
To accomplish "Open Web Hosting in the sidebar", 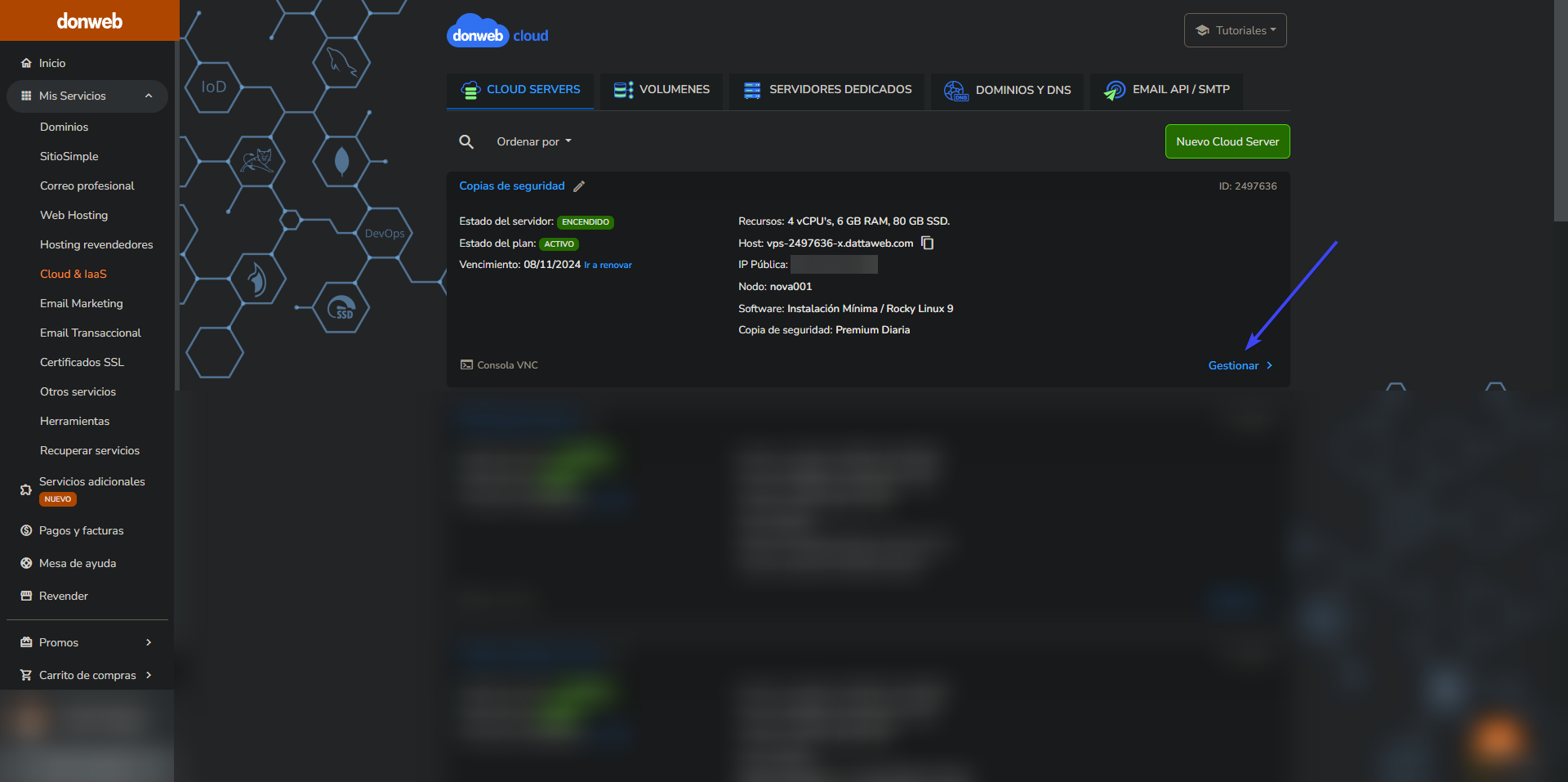I will click(x=73, y=215).
